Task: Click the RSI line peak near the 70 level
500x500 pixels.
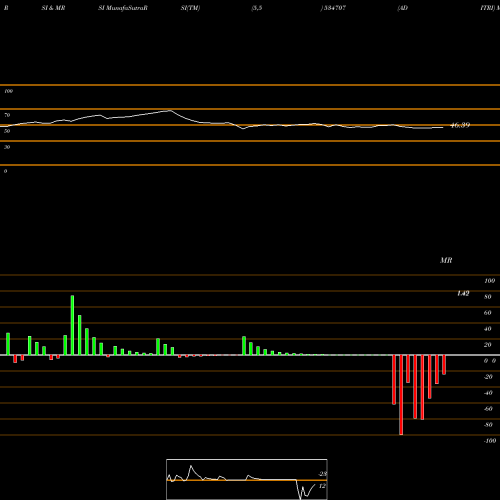Action: pos(170,111)
